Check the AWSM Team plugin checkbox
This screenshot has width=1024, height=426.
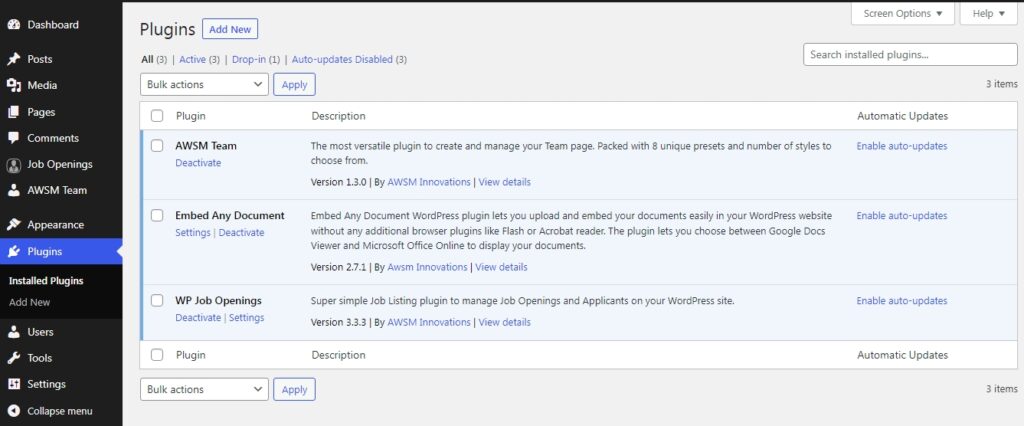[157, 146]
